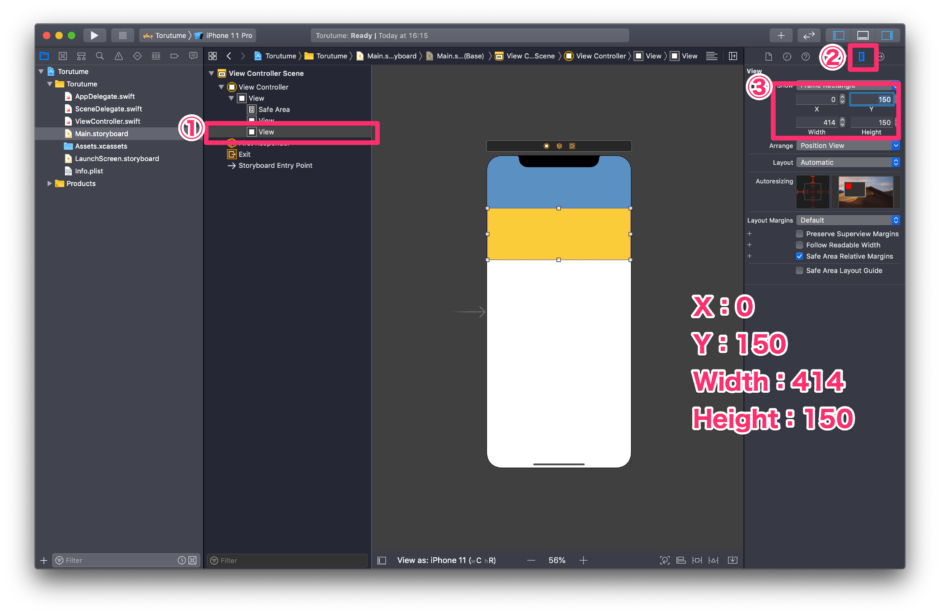The width and height of the screenshot is (940, 615).
Task: Open the Find navigator magnifier icon
Action: (x=99, y=56)
